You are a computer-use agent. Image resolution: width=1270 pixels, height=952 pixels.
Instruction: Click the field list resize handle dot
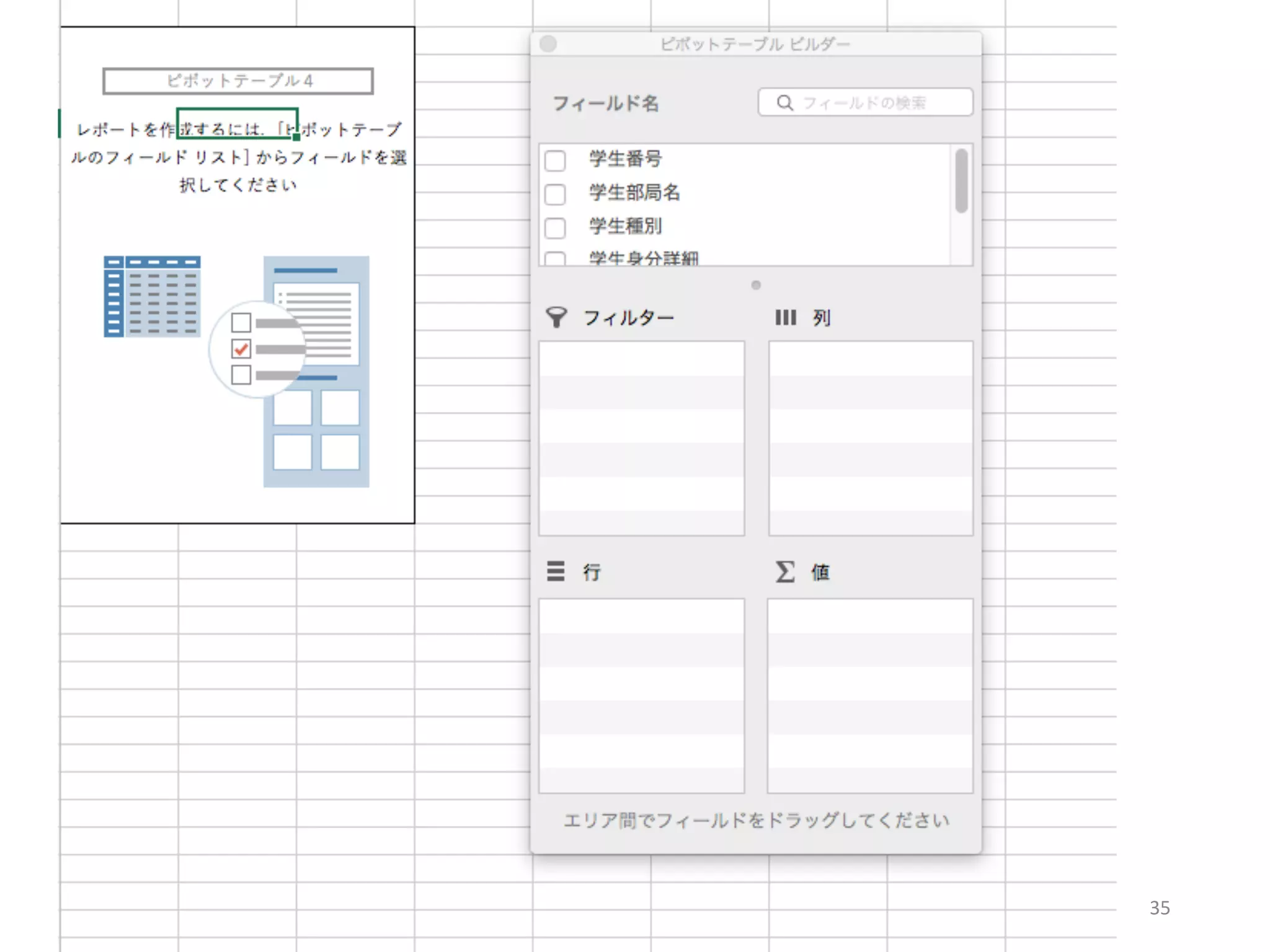point(755,285)
